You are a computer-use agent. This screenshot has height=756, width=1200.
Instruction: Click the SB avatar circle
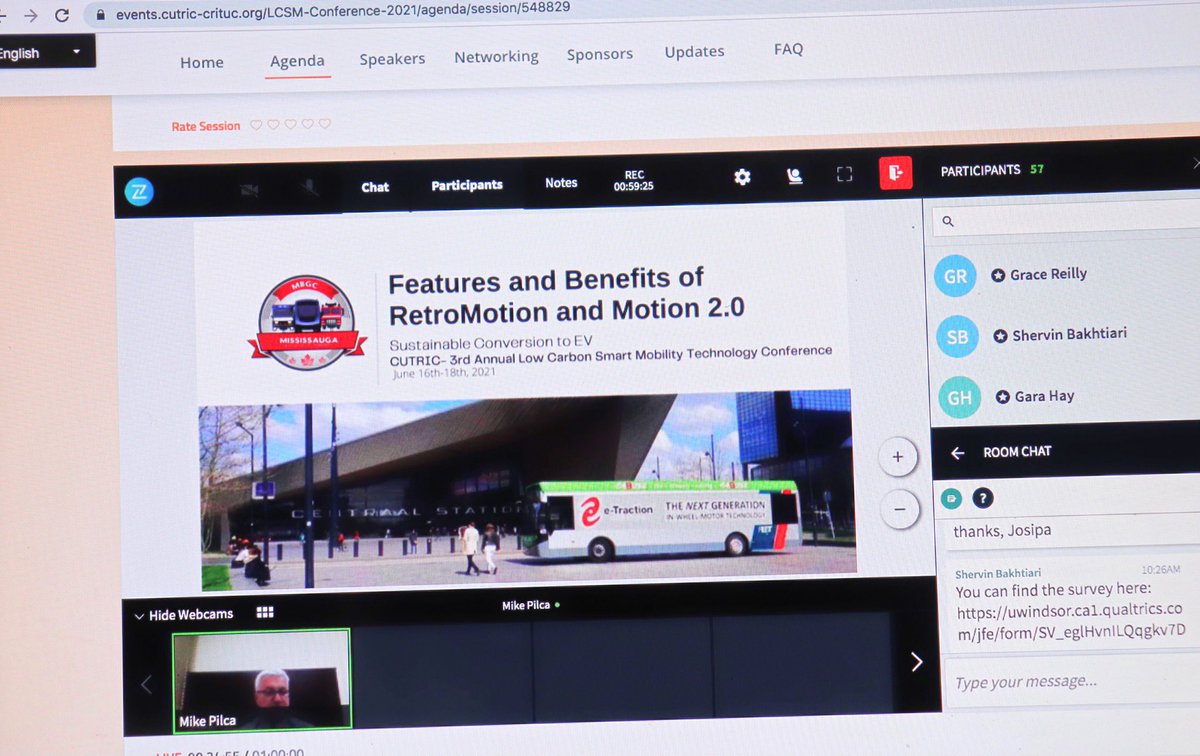click(x=958, y=337)
